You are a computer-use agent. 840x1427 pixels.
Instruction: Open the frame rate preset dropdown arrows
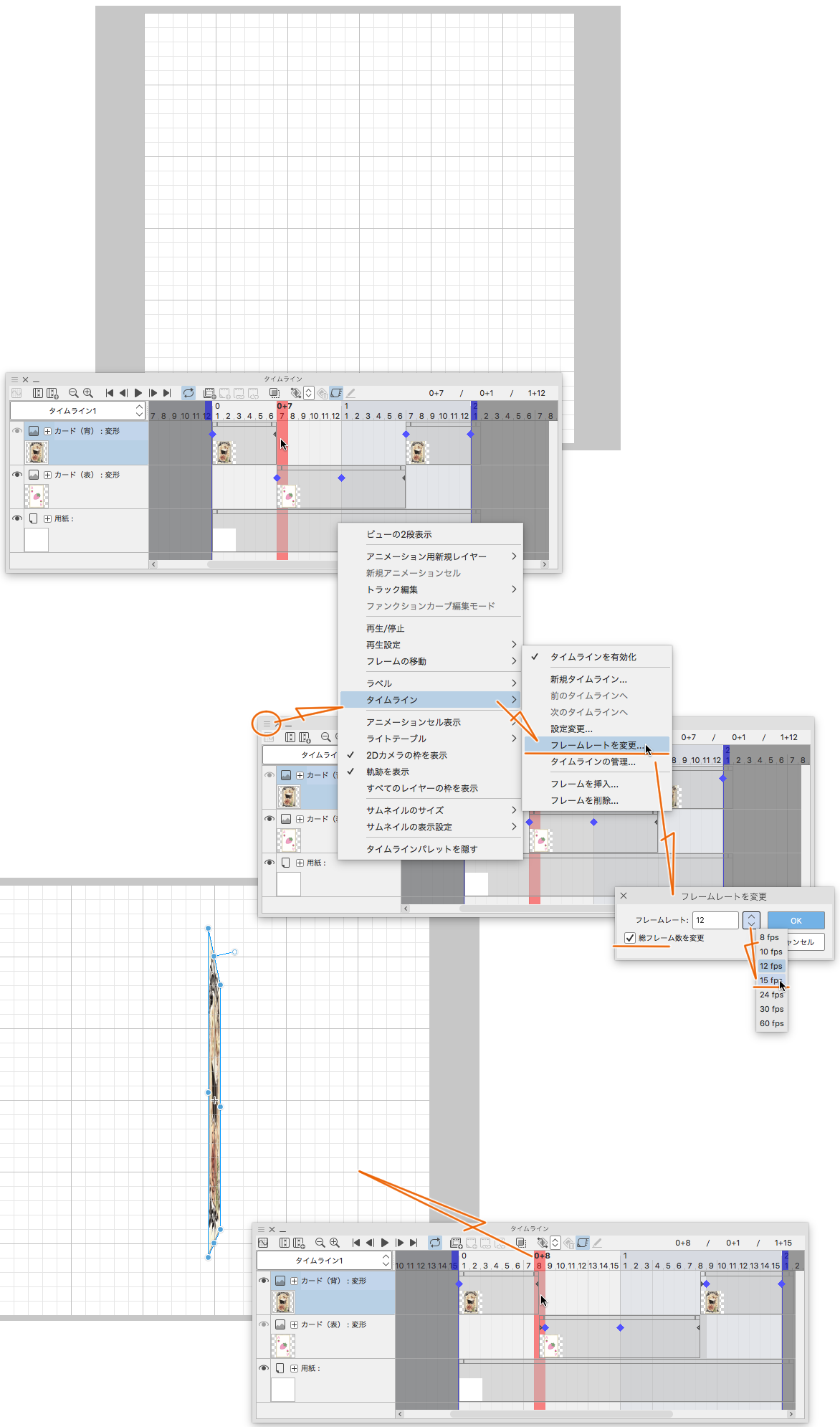pyautogui.click(x=751, y=920)
